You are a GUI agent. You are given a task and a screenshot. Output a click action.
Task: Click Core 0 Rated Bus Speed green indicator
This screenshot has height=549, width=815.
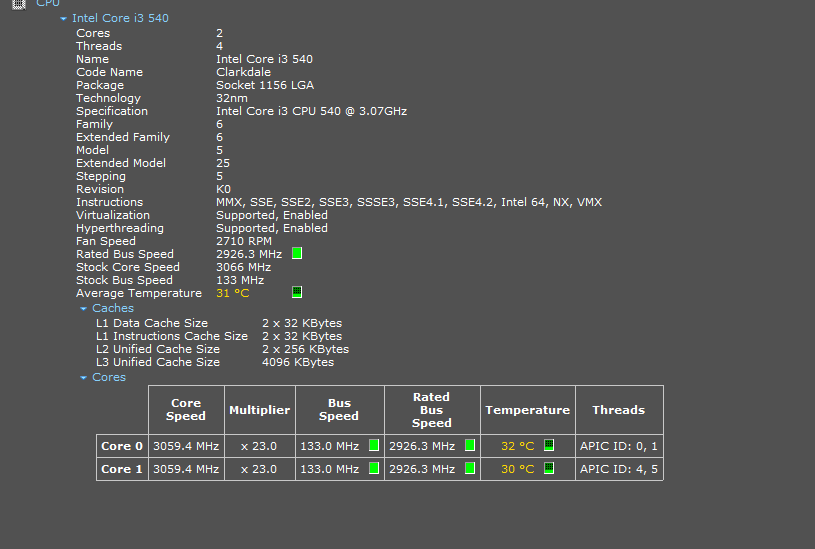coord(470,445)
